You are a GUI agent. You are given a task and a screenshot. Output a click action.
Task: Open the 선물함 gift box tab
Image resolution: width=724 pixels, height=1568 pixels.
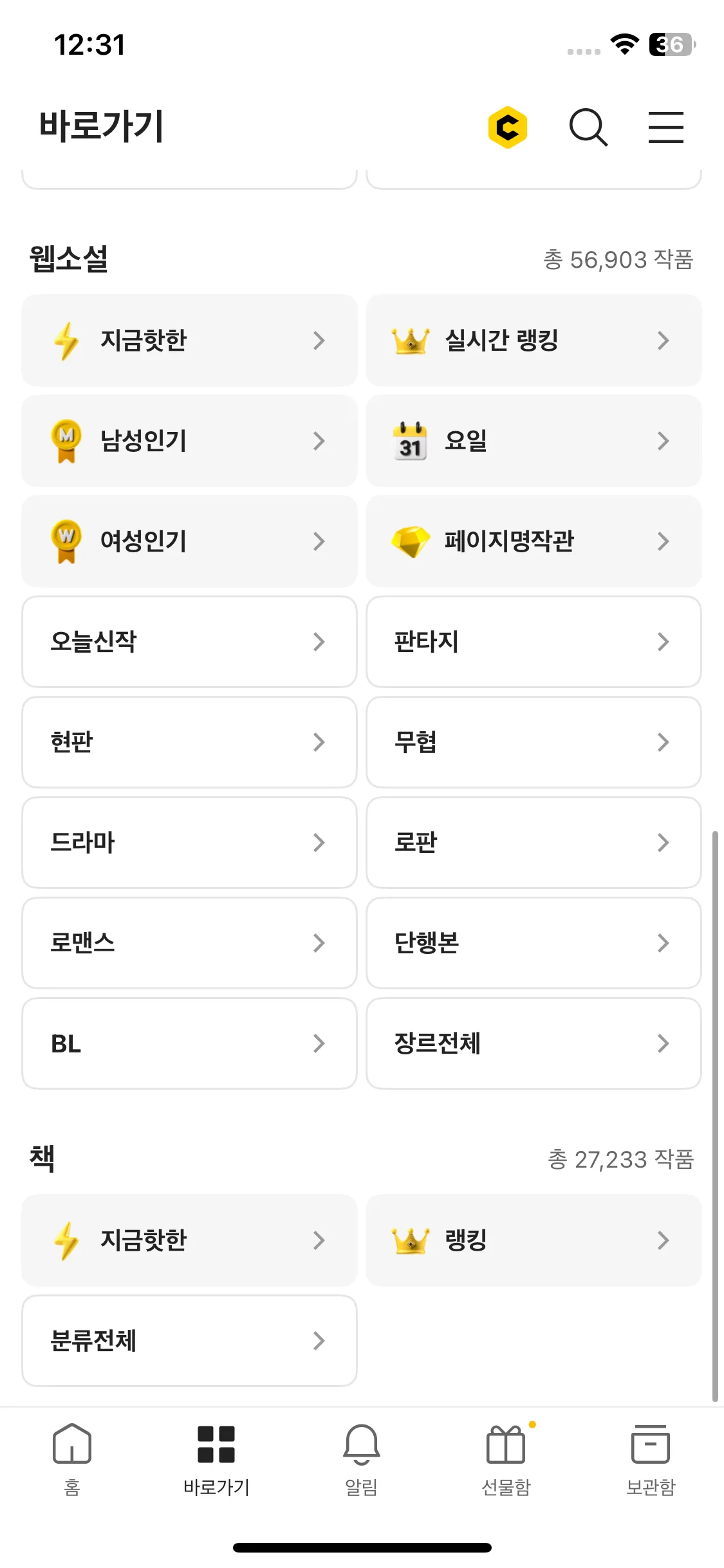tap(506, 1459)
